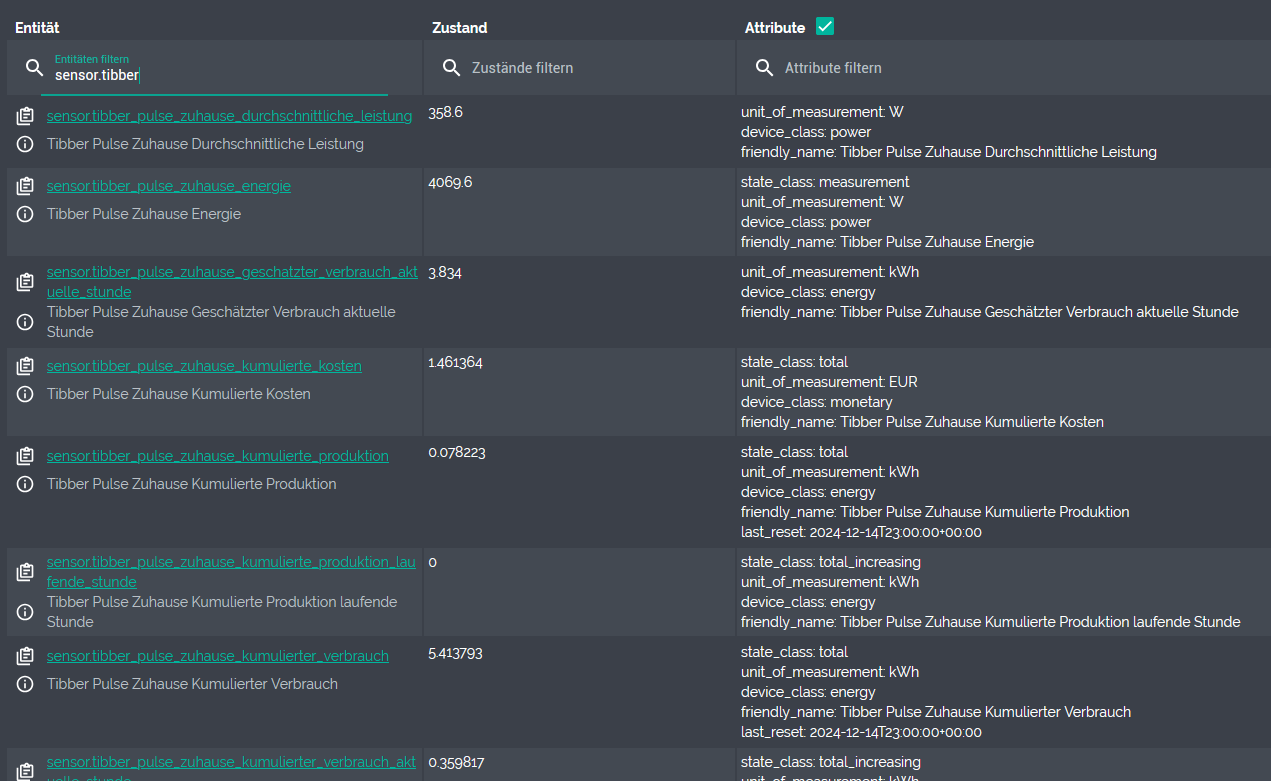Click the Entität column header

click(37, 28)
